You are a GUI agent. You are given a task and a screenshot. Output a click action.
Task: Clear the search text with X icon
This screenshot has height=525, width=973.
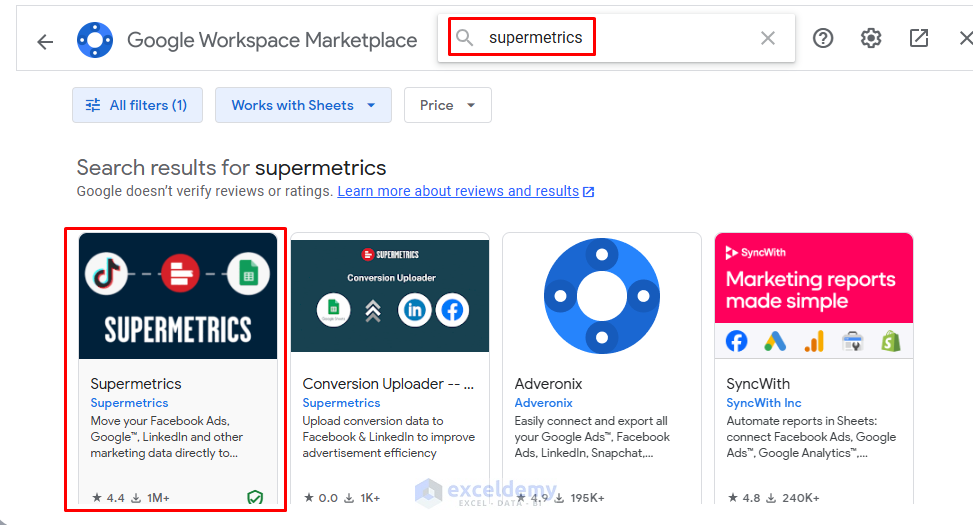click(768, 38)
